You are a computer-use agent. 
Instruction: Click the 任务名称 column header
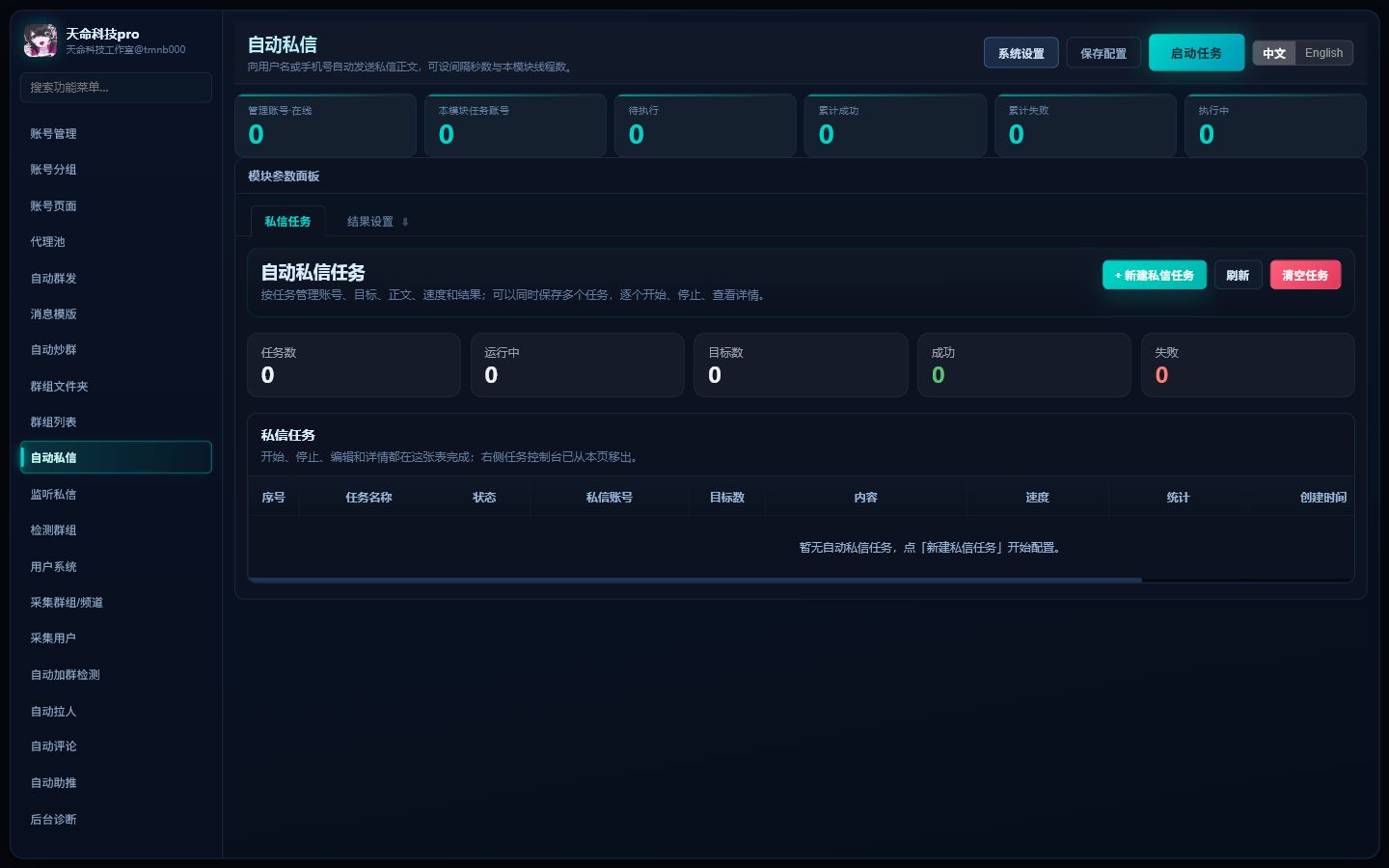click(368, 497)
